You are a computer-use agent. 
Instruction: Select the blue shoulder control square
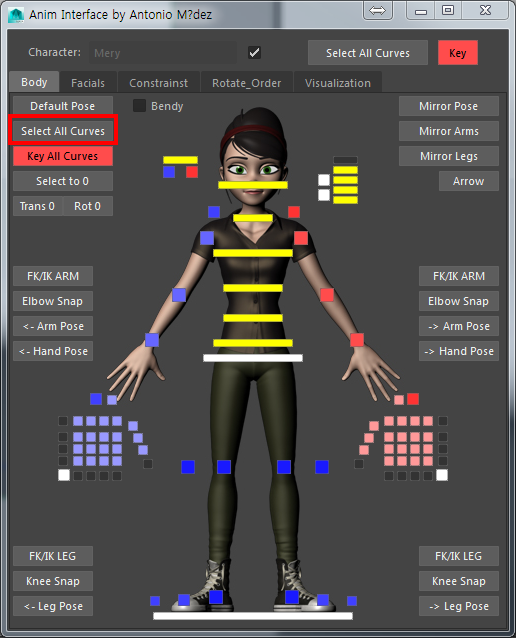click(207, 238)
